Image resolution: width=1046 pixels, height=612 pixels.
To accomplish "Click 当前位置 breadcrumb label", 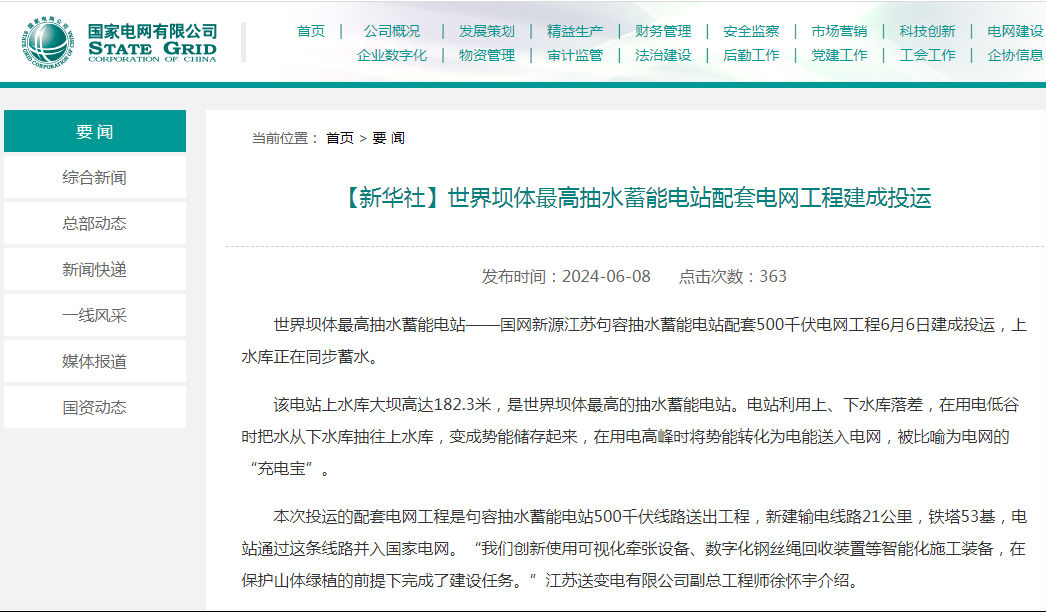I will click(x=286, y=138).
